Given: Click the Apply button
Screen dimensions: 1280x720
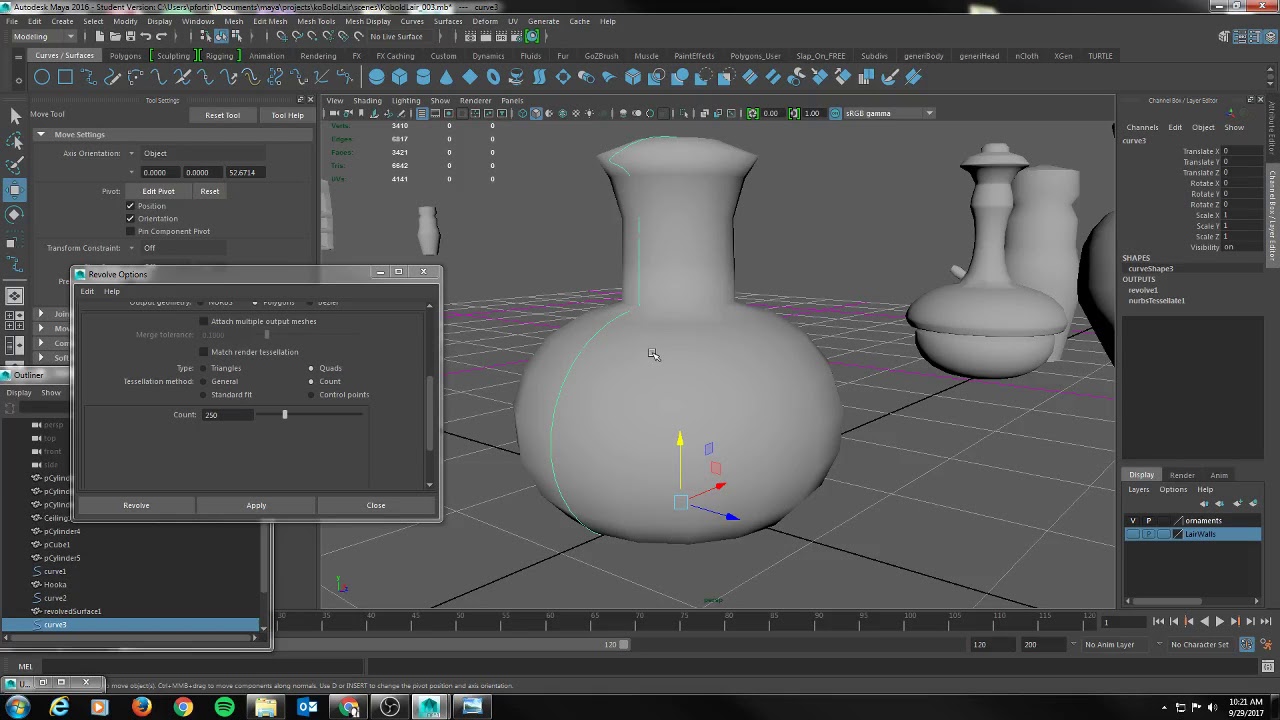Looking at the screenshot, I should pyautogui.click(x=256, y=505).
